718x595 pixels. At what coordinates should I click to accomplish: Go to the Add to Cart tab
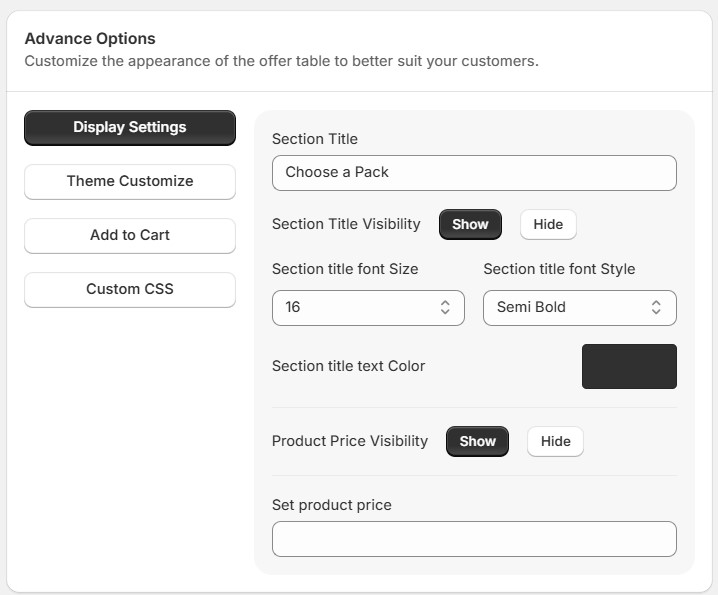pos(130,235)
